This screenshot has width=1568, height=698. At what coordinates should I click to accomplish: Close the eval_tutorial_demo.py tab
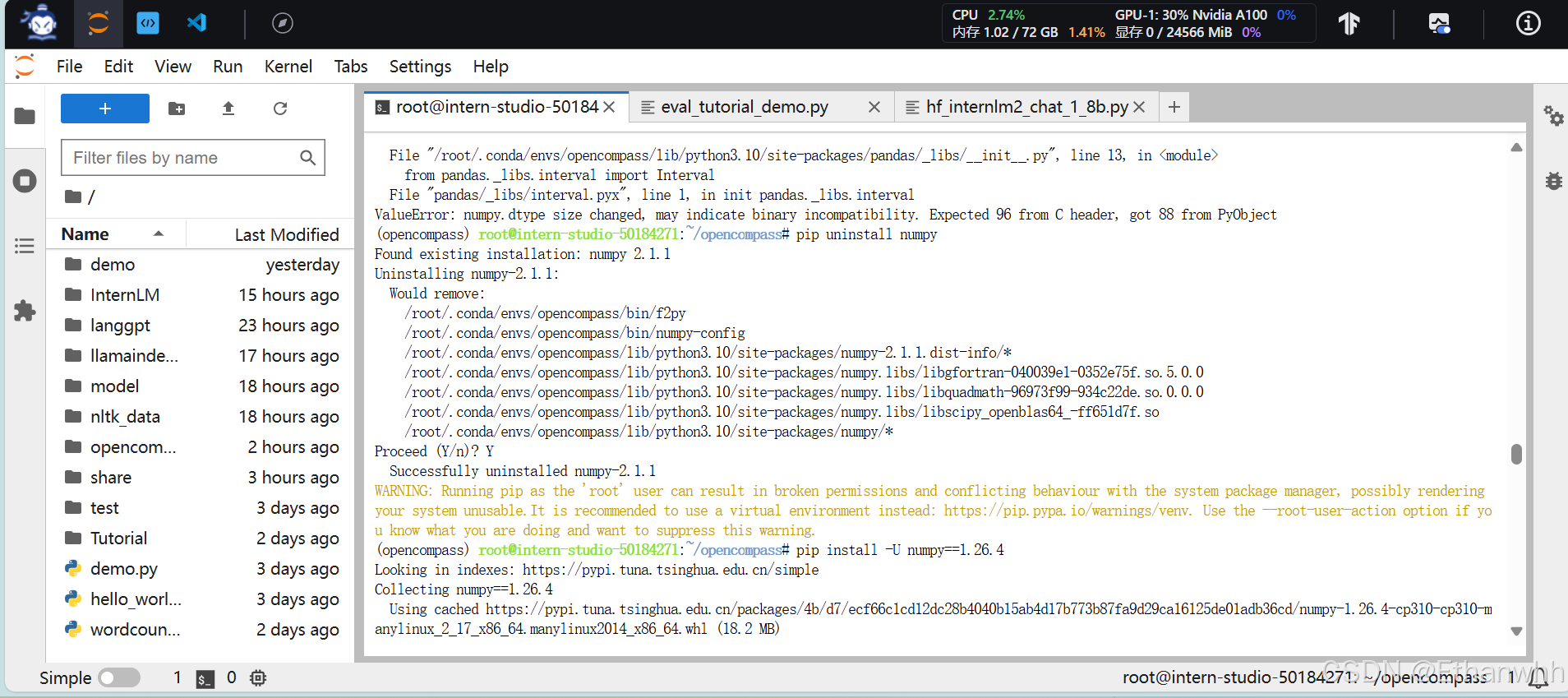874,107
